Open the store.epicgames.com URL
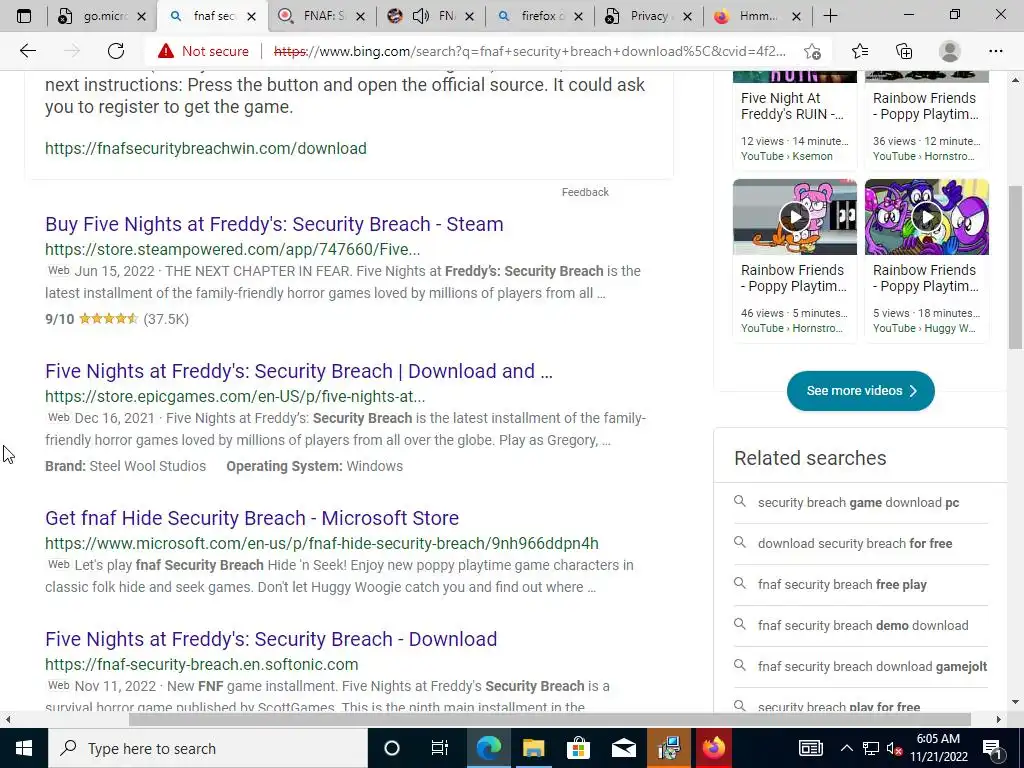1024x768 pixels. [x=235, y=396]
